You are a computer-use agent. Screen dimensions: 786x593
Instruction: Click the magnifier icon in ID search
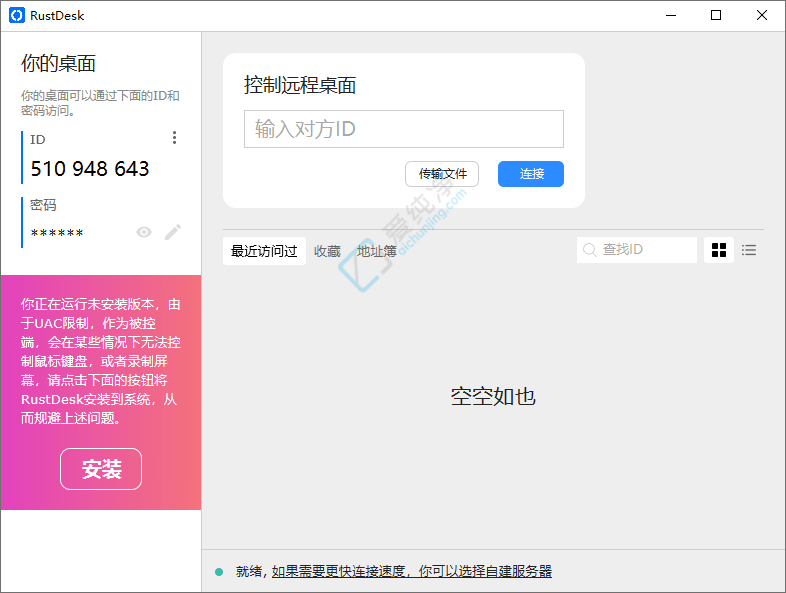pyautogui.click(x=590, y=250)
